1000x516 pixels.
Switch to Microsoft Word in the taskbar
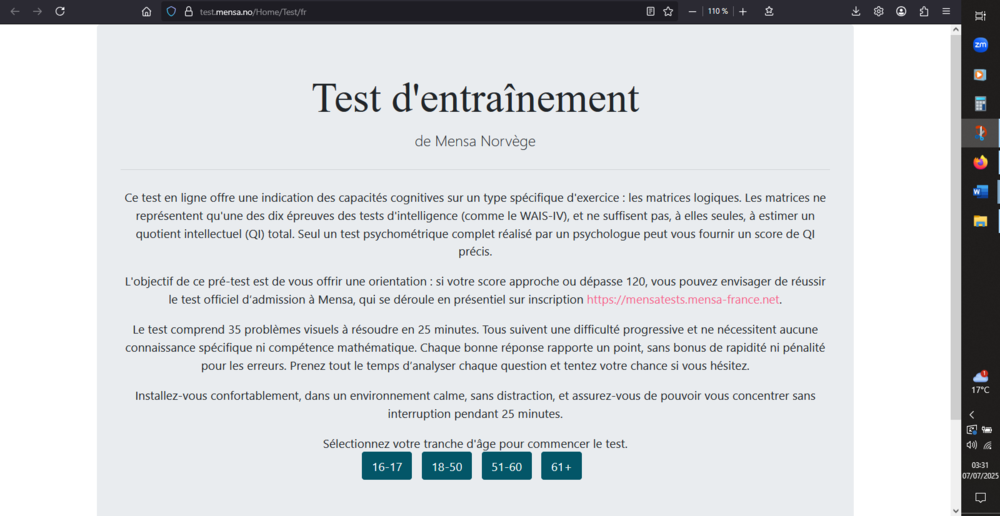point(980,191)
